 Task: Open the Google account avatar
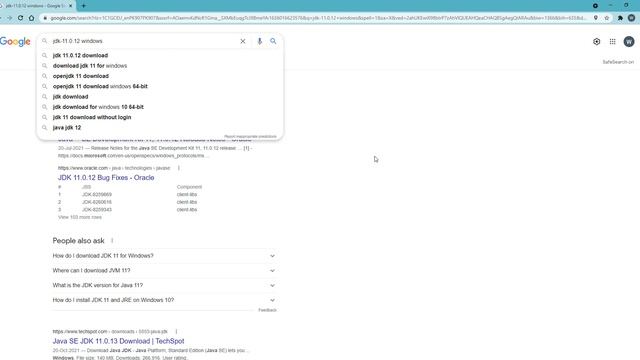629,42
